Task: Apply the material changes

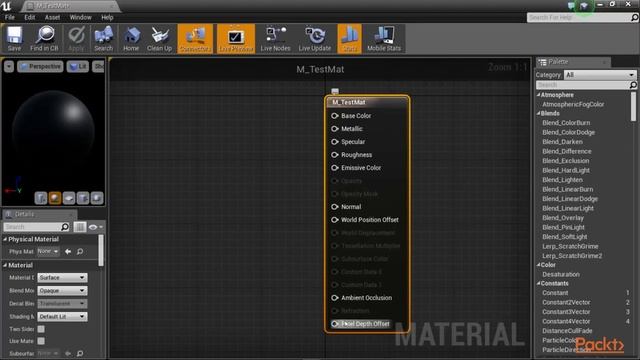Action: pos(76,39)
